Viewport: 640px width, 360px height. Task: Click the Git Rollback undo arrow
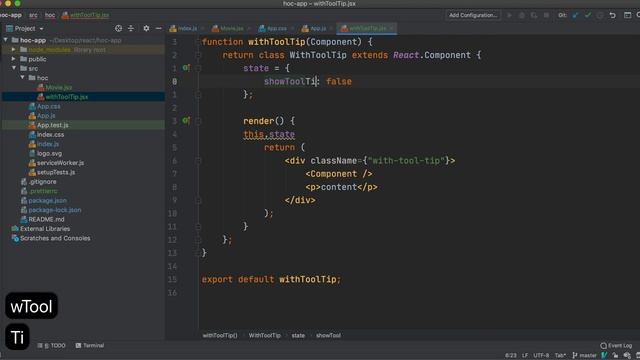(x=612, y=15)
